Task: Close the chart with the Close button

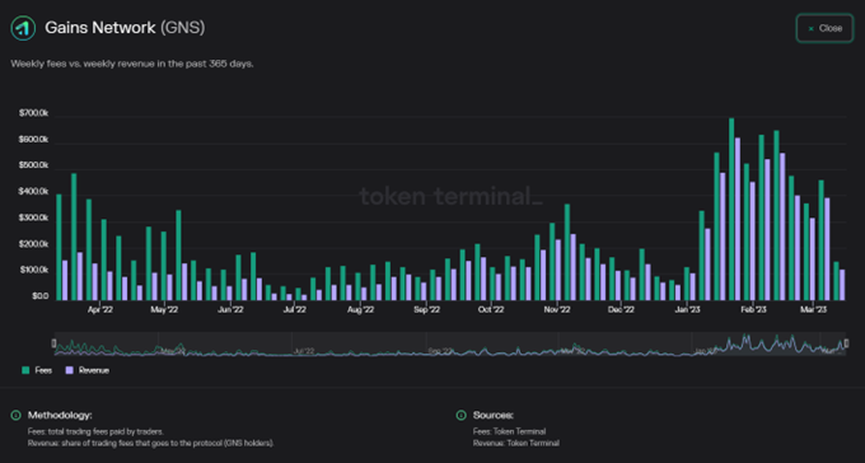Action: point(824,29)
